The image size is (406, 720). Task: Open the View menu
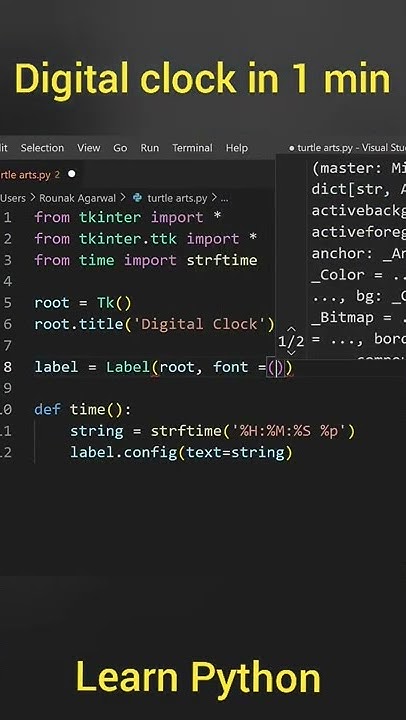[x=89, y=148]
